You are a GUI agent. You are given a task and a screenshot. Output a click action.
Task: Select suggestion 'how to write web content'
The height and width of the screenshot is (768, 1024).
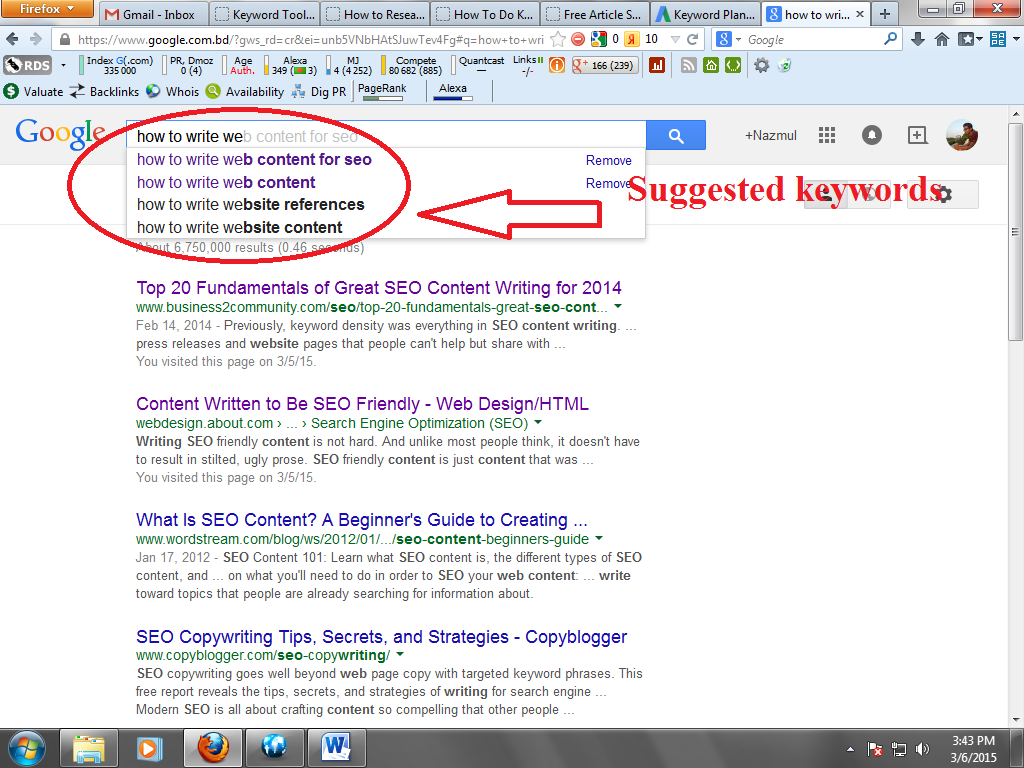coord(226,182)
